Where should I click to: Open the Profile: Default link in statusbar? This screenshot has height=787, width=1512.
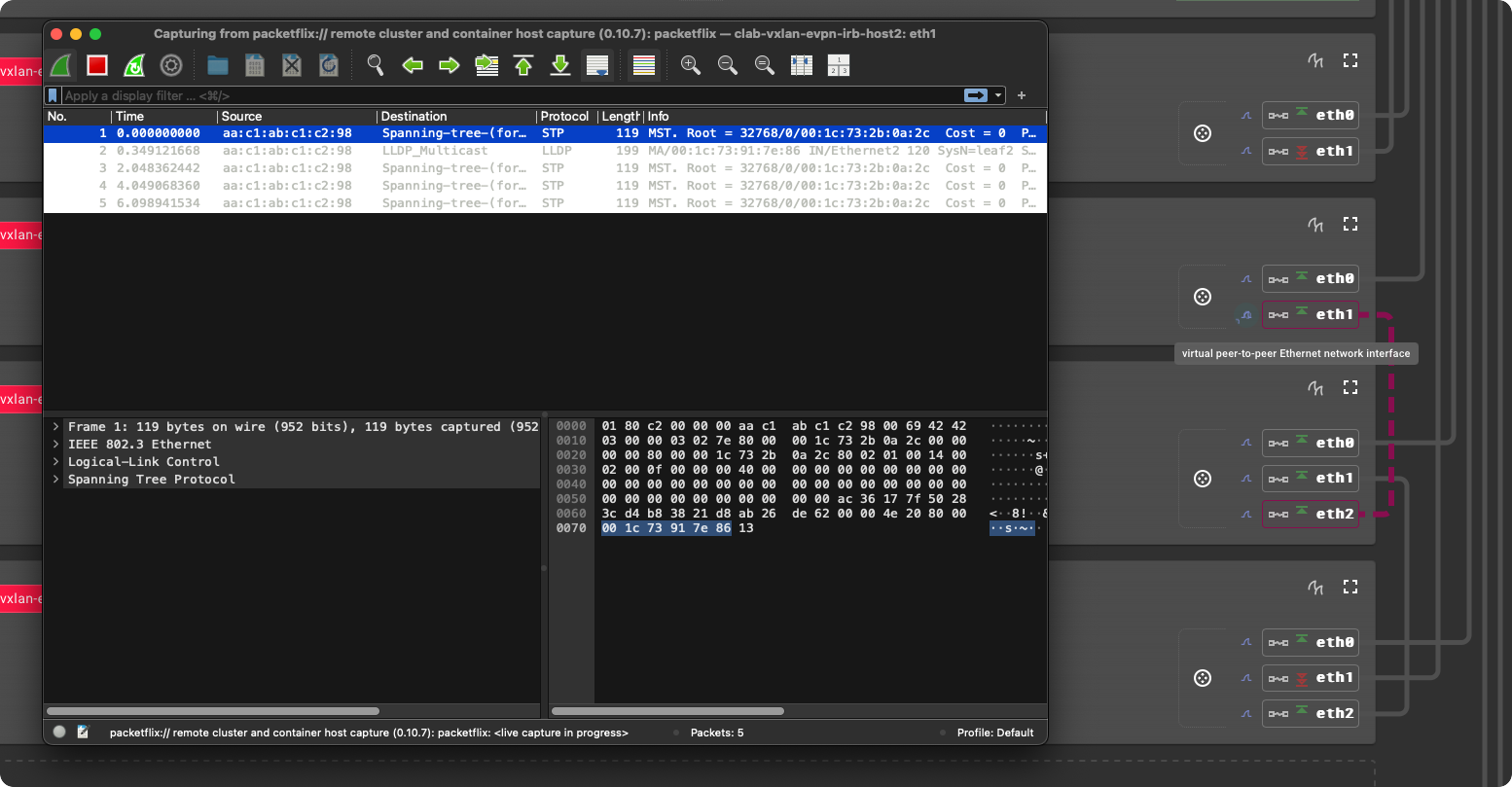coord(994,733)
